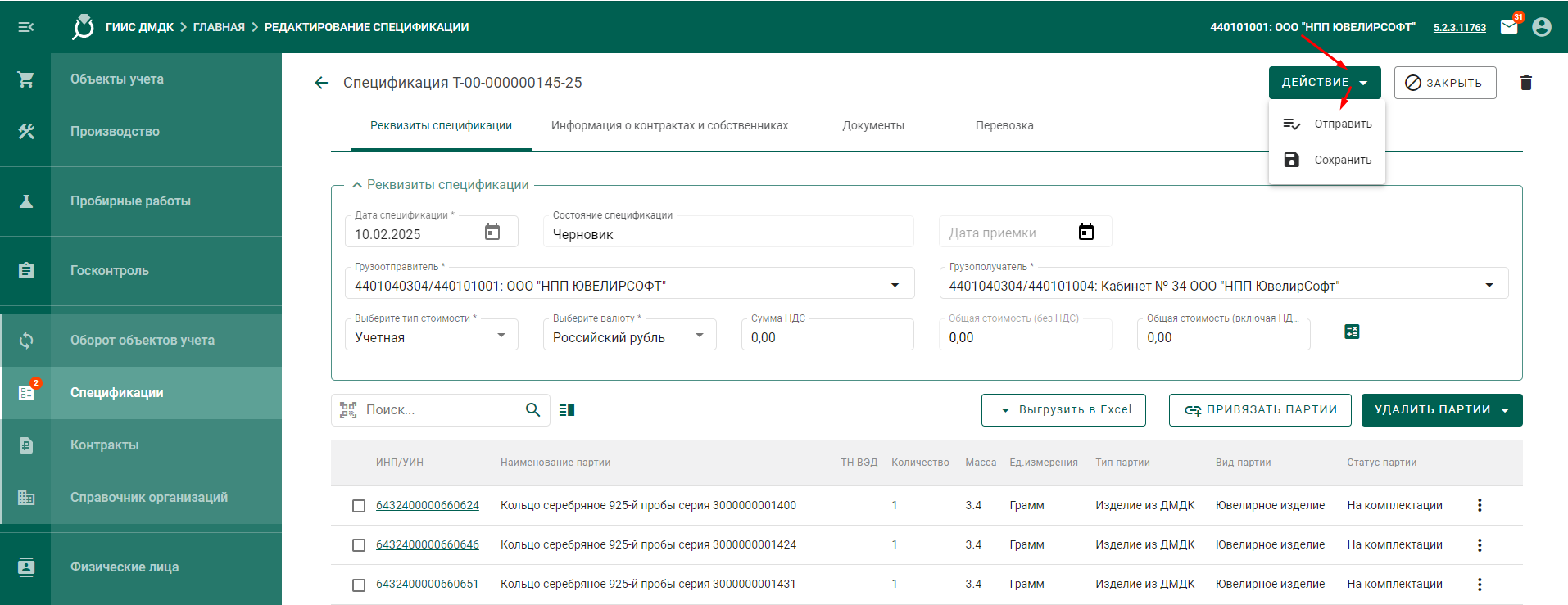Switch to Информация о контрактах и собственниках tab
This screenshot has height=605, width=1568.
click(x=669, y=126)
